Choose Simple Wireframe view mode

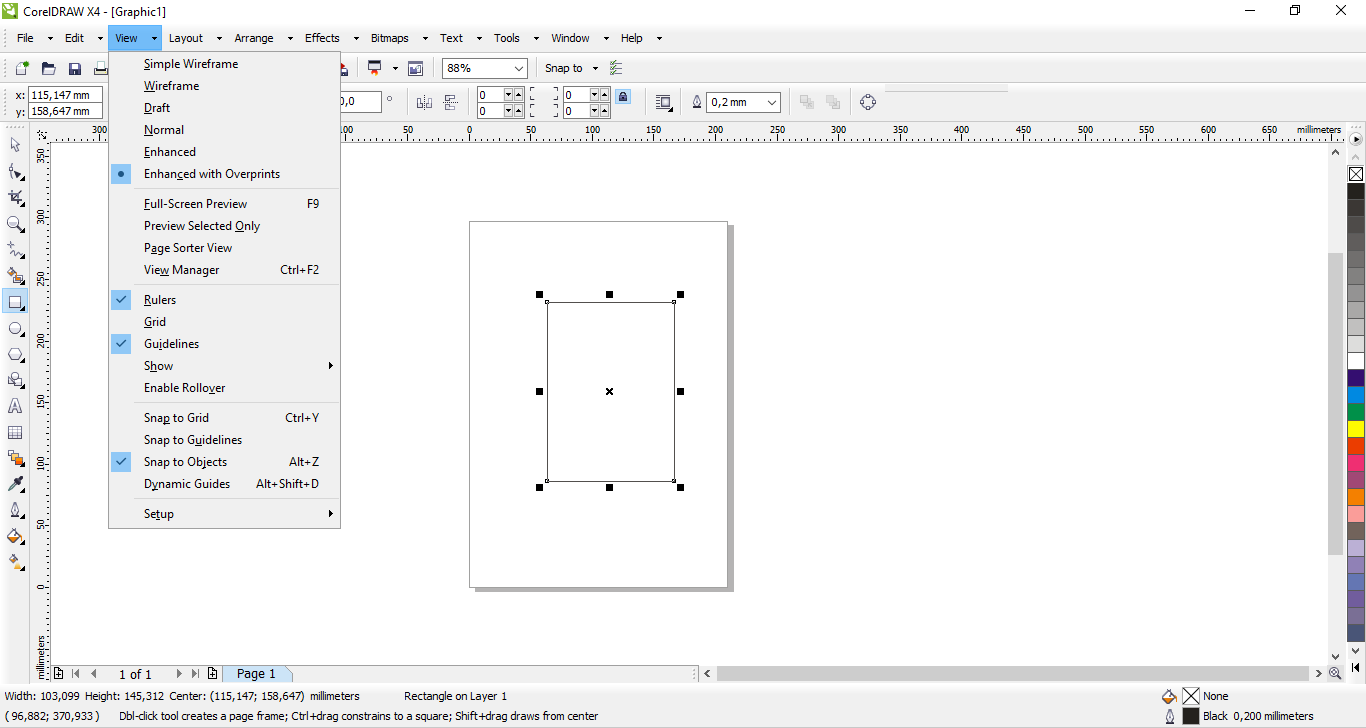click(x=191, y=64)
